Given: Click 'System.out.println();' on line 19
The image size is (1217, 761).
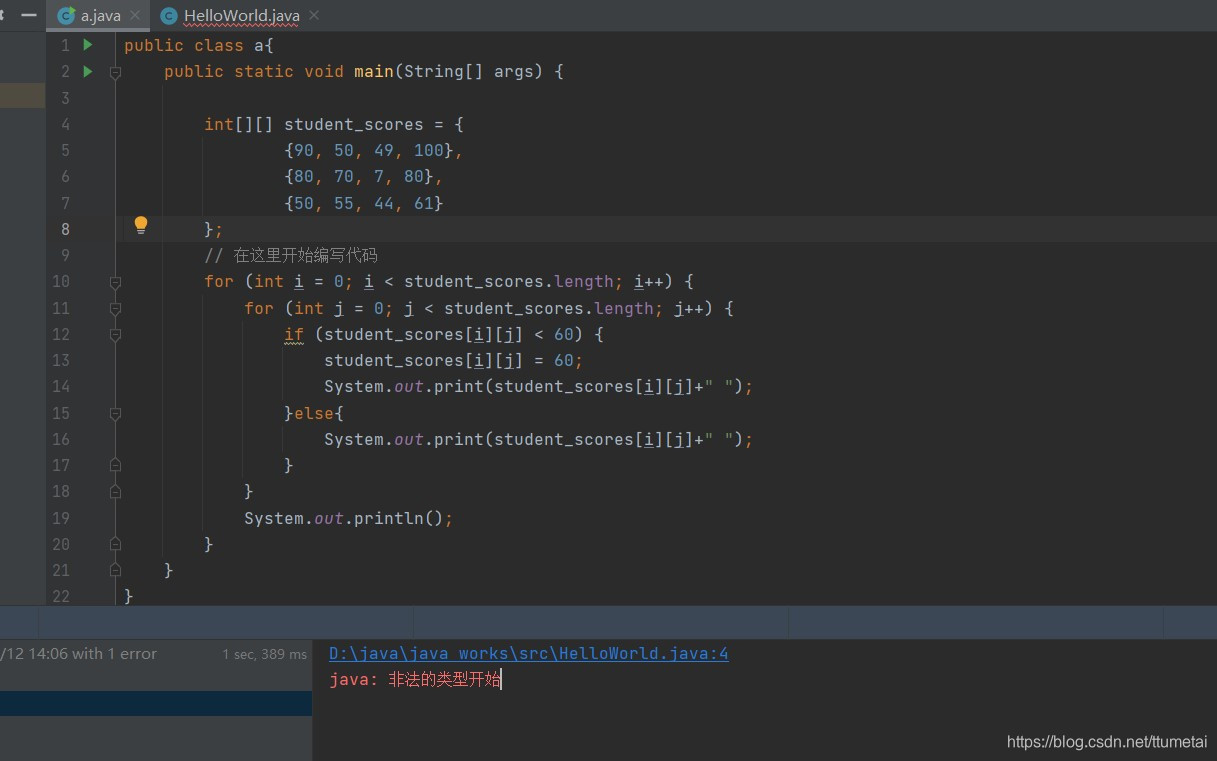Looking at the screenshot, I should coord(349,518).
